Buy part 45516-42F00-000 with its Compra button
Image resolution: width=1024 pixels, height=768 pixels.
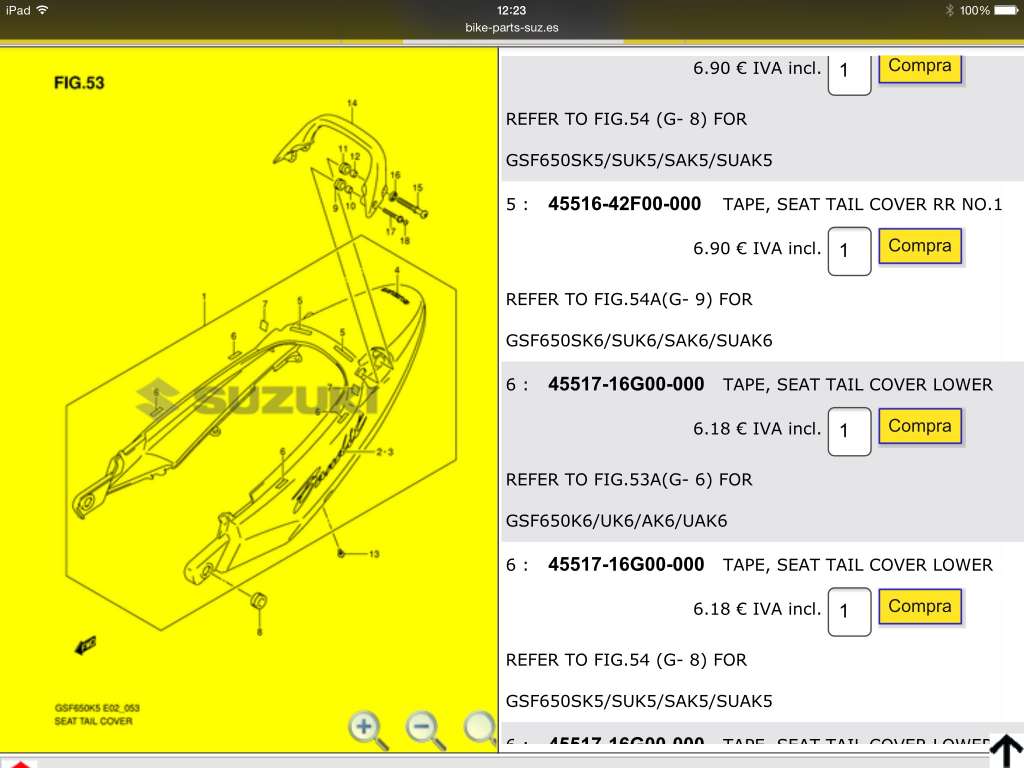(920, 246)
